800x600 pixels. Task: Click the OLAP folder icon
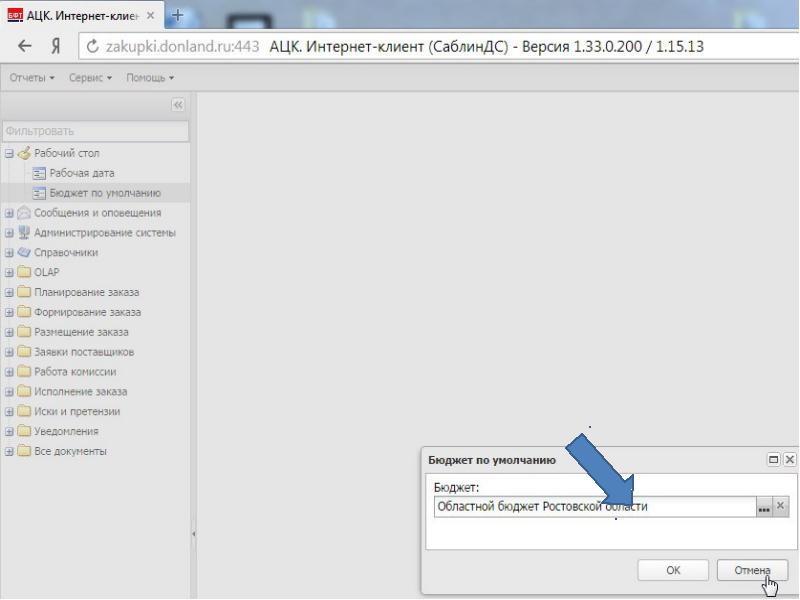pos(24,271)
